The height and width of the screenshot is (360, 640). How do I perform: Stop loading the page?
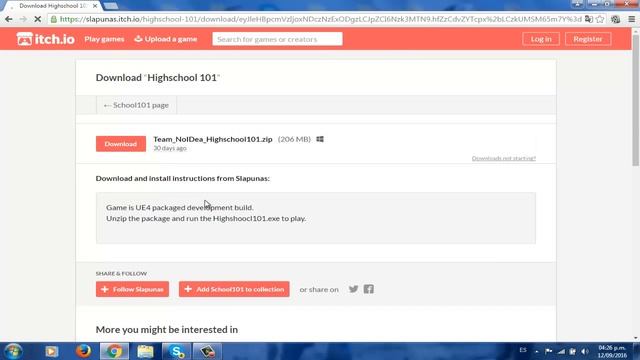pos(37,19)
